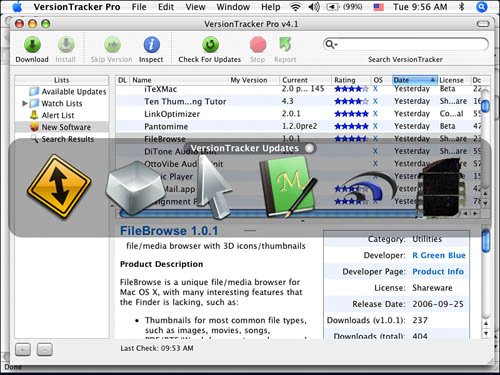
Task: Sort by Current column header
Action: click(305, 80)
